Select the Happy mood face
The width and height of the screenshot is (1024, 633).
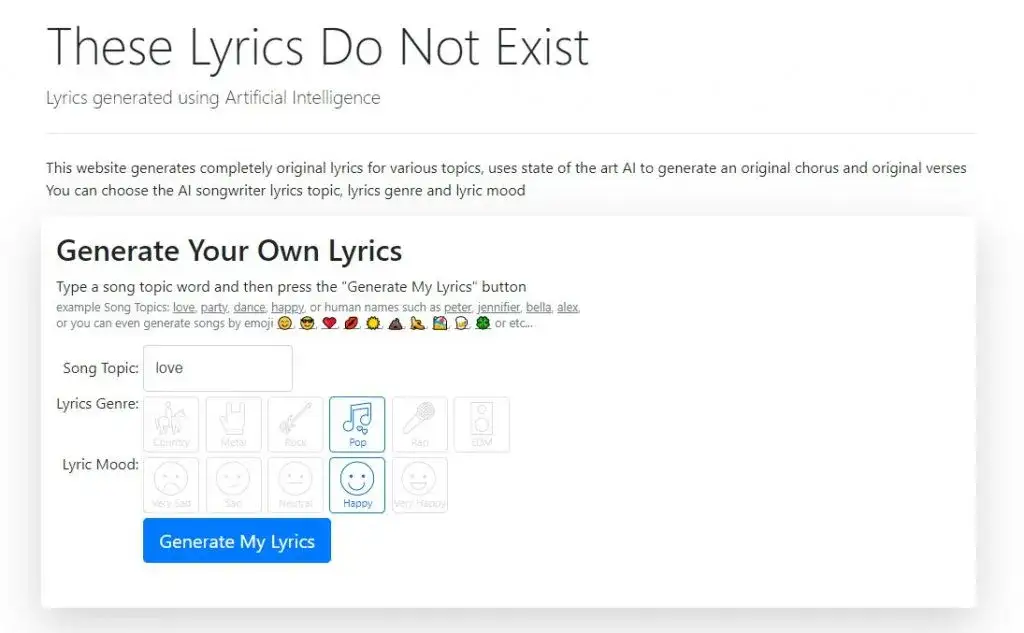pos(357,485)
